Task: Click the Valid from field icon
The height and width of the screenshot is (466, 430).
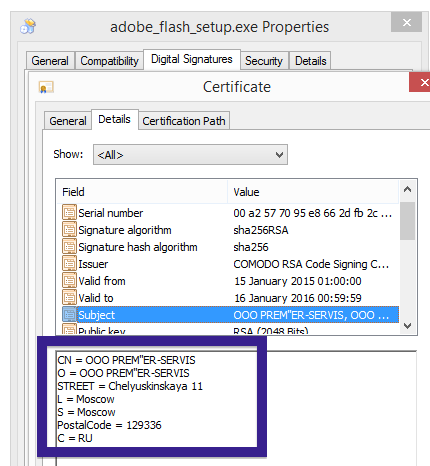Action: [x=69, y=281]
